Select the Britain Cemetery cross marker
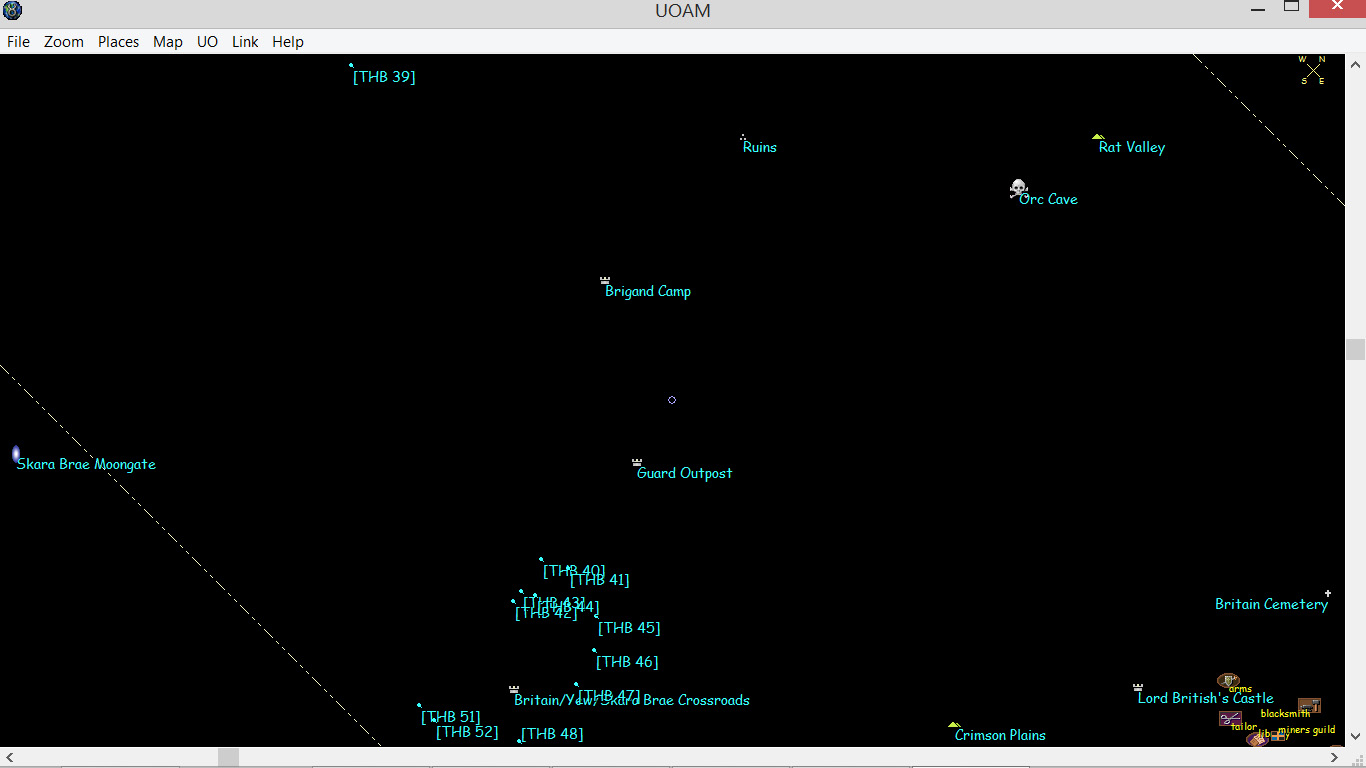Image resolution: width=1366 pixels, height=768 pixels. coord(1328,593)
